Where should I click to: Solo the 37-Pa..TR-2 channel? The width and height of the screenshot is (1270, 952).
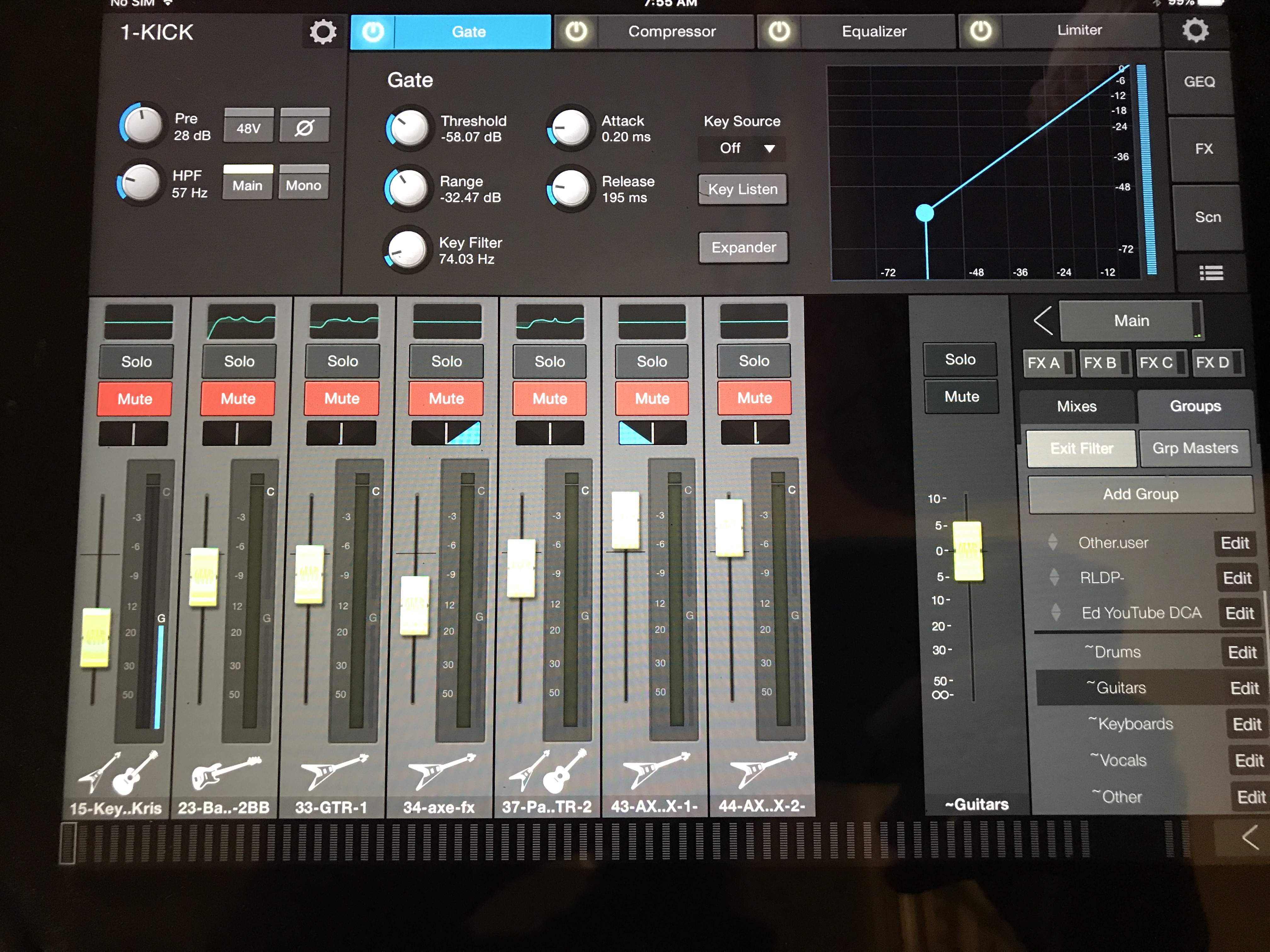click(x=550, y=361)
